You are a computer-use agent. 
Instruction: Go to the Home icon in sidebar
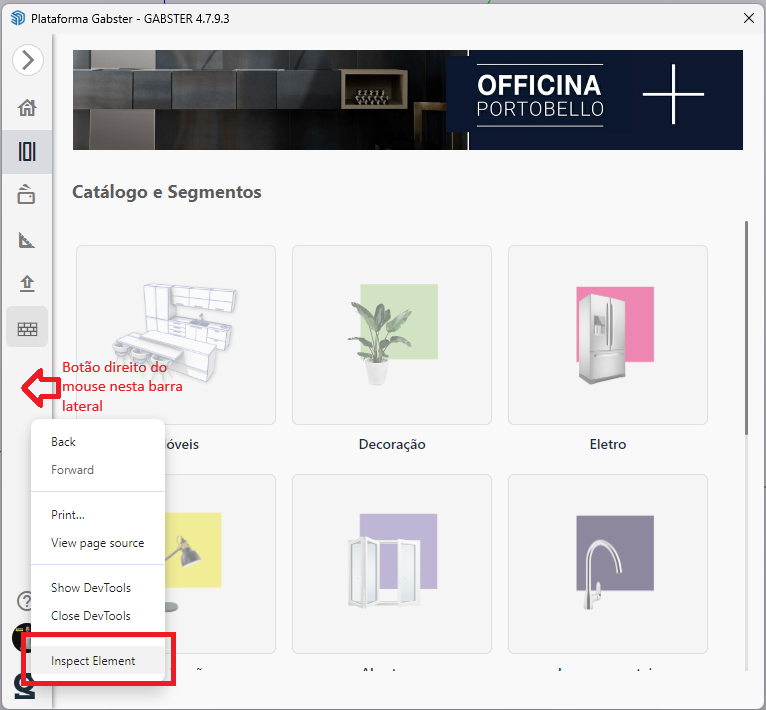(x=27, y=108)
